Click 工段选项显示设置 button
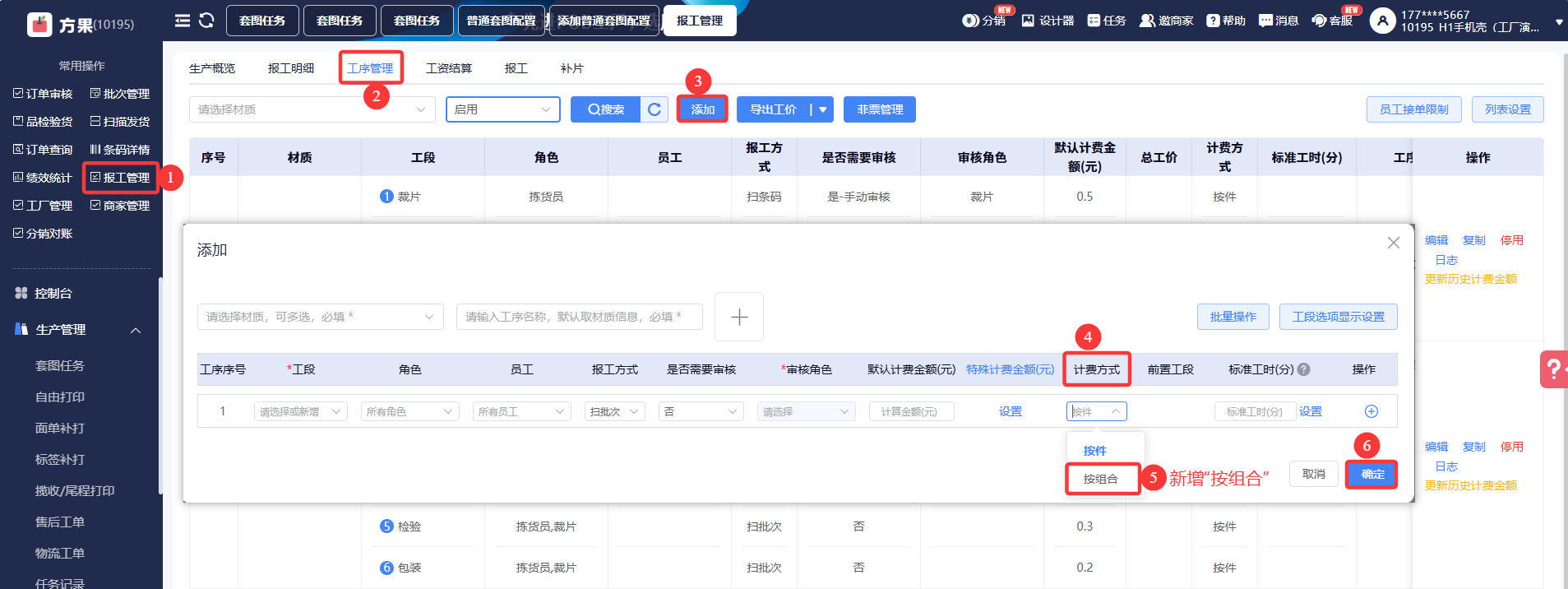 (1339, 317)
